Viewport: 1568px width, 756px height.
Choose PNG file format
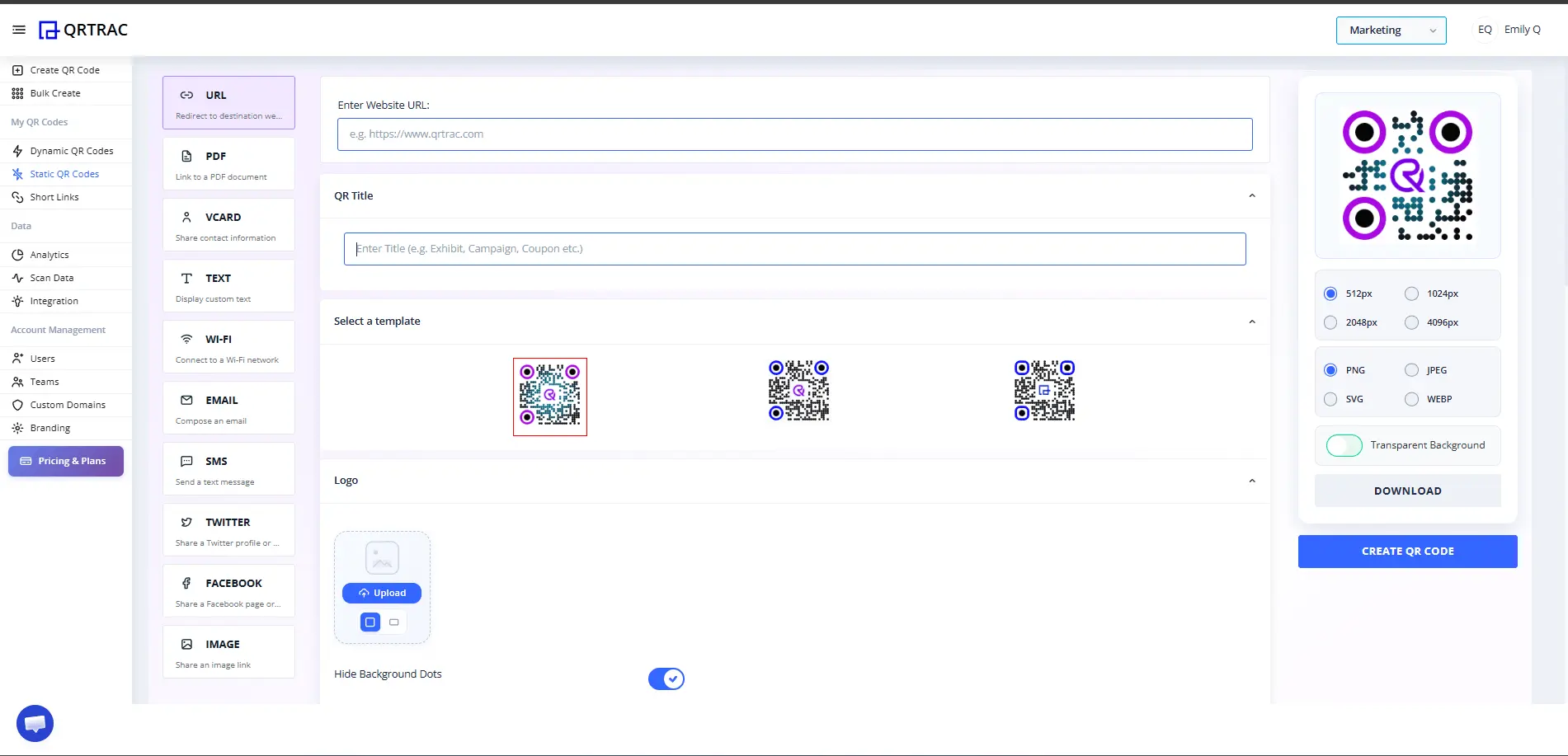coord(1330,370)
